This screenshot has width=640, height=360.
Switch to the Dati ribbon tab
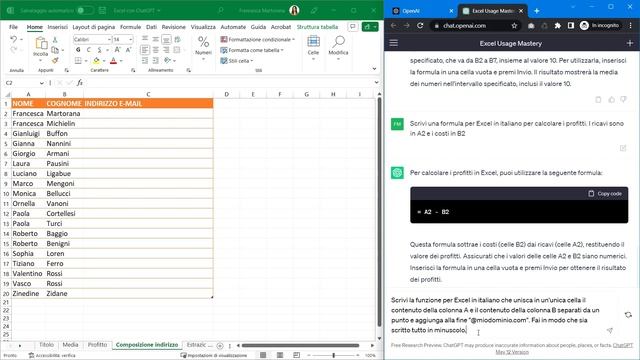151,27
